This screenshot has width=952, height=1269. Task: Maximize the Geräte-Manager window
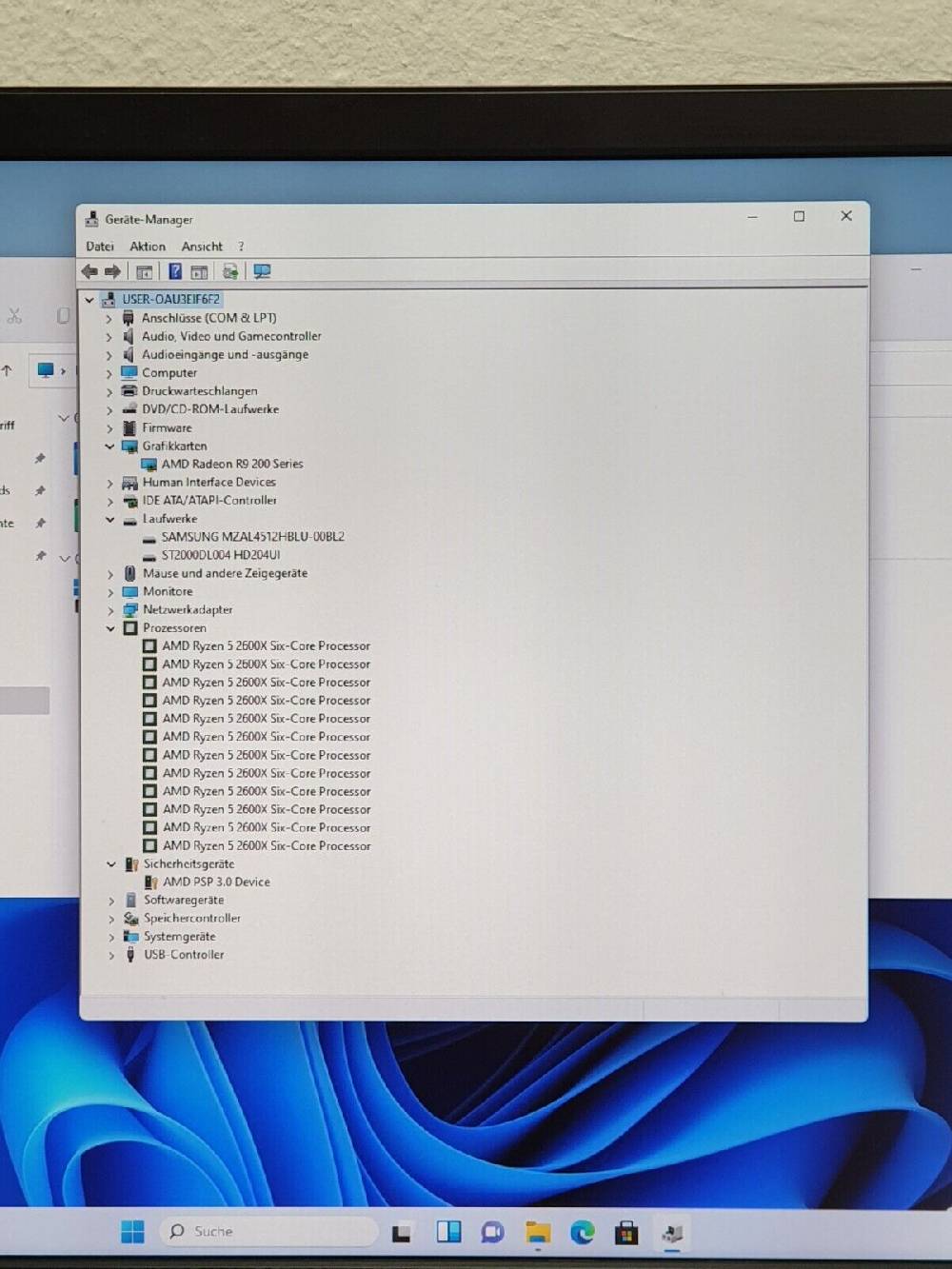point(799,216)
